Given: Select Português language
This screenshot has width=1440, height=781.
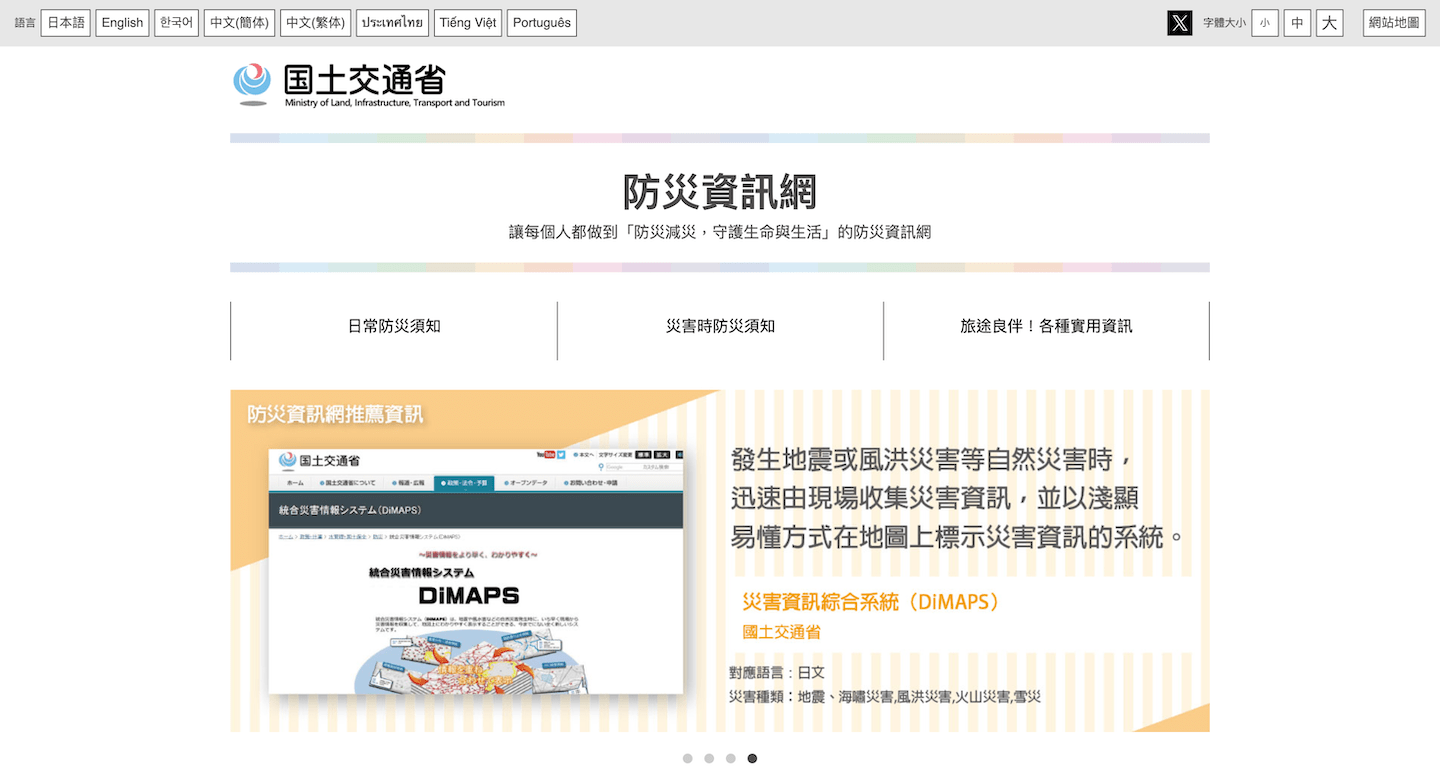Looking at the screenshot, I should pyautogui.click(x=542, y=23).
